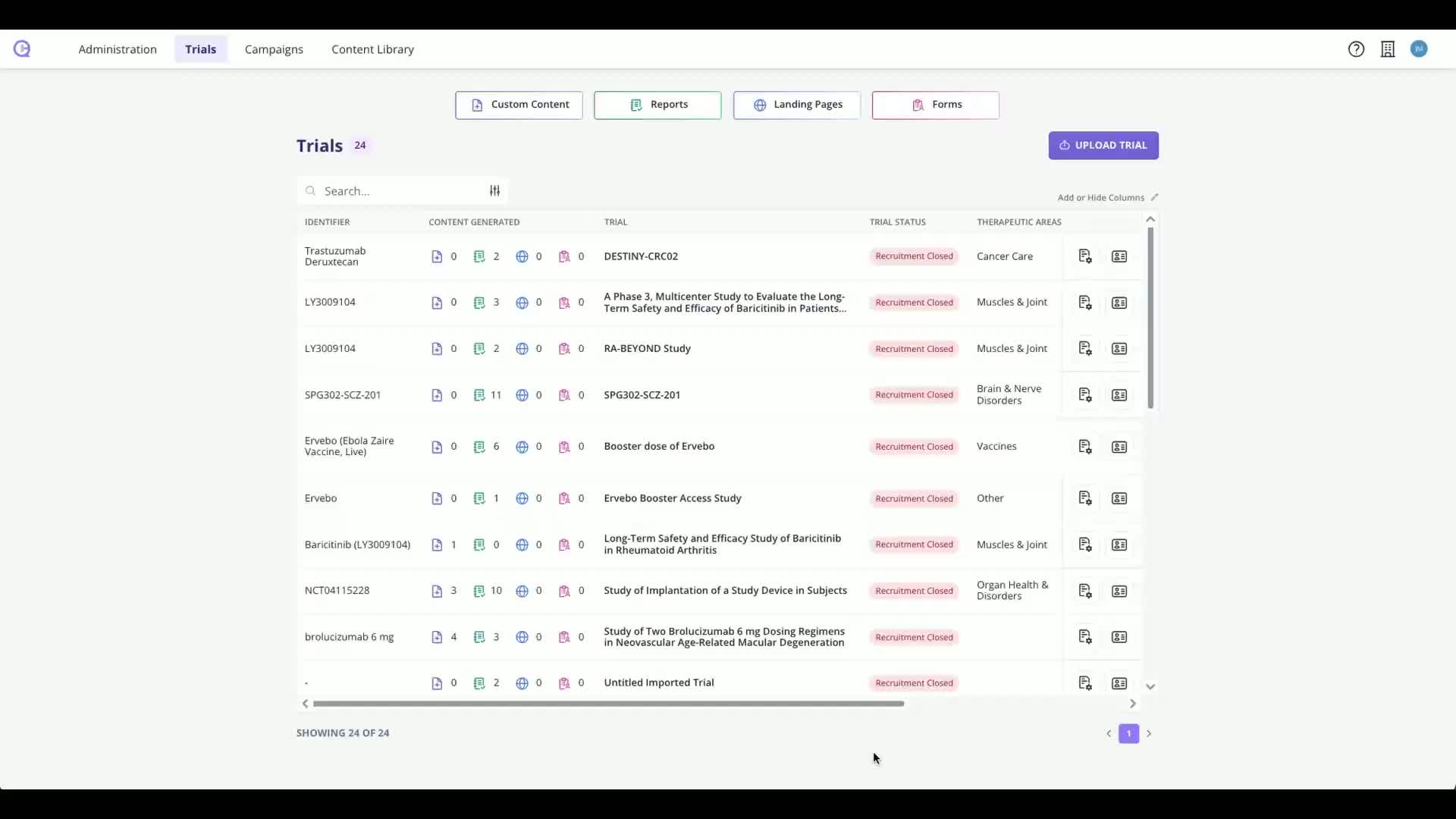This screenshot has height=819, width=1456.
Task: Click into the trials Search field
Action: coord(394,191)
